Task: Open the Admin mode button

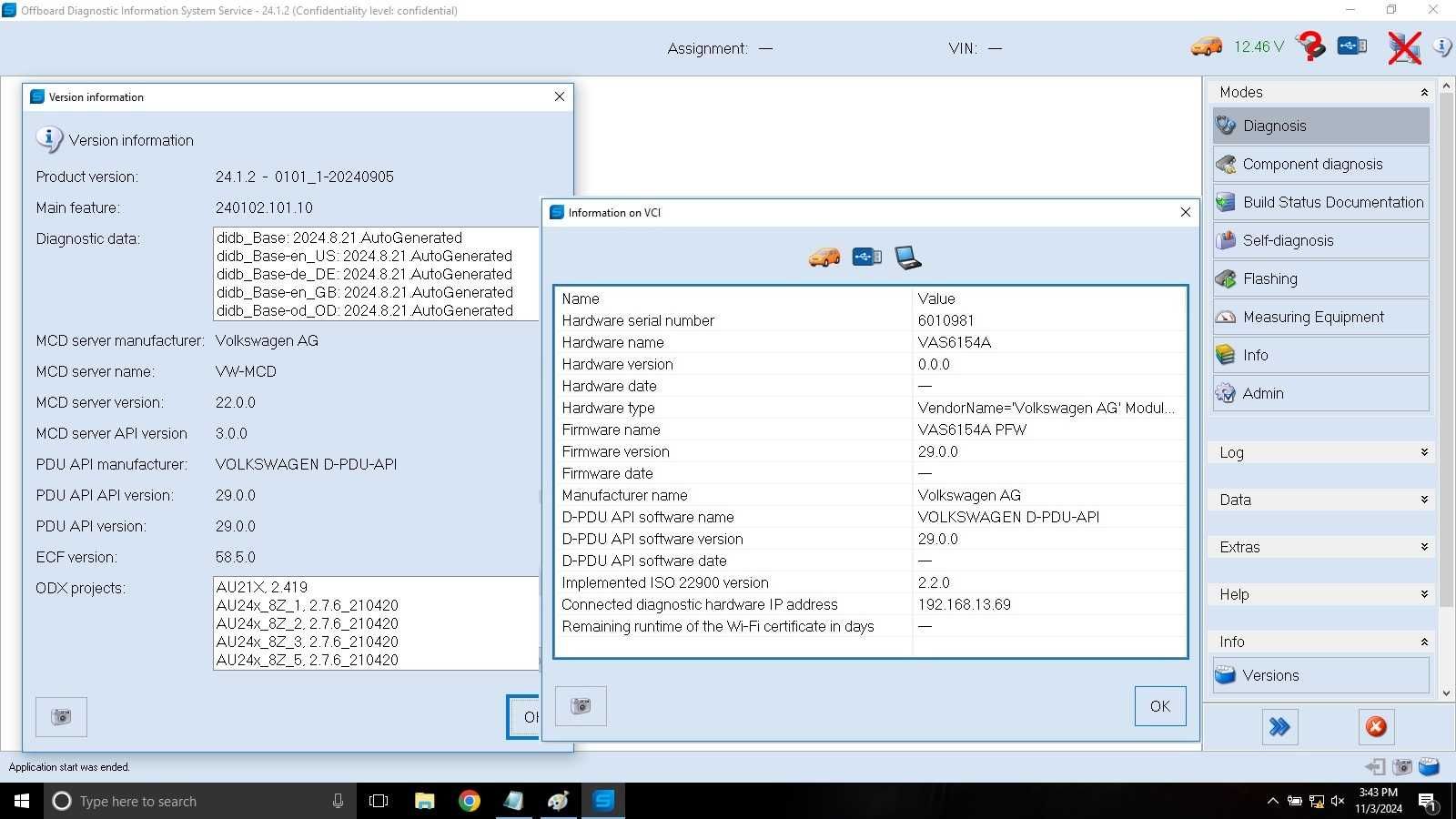Action: (1320, 393)
